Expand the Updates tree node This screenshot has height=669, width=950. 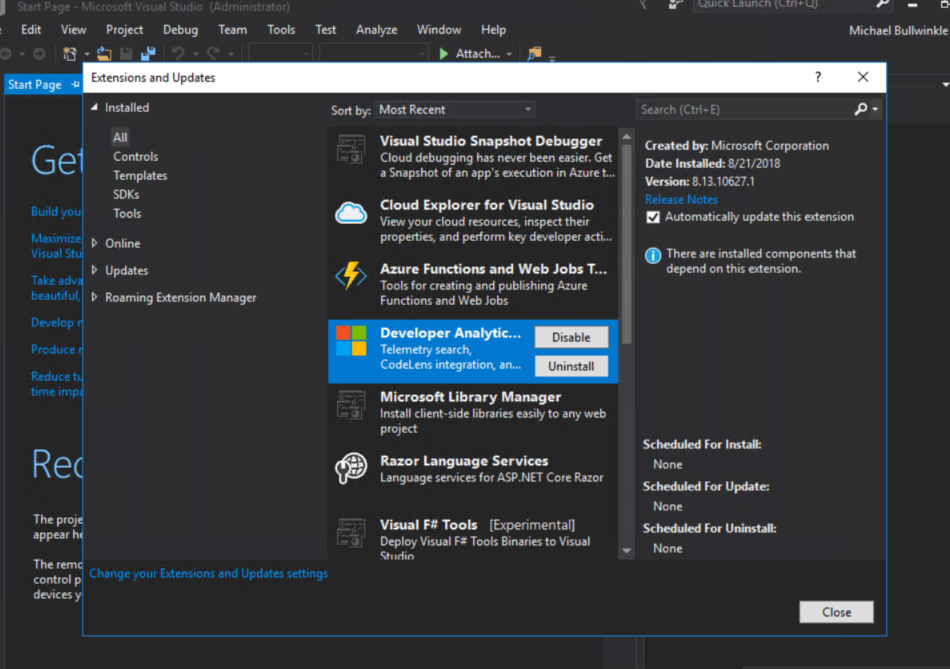(95, 270)
